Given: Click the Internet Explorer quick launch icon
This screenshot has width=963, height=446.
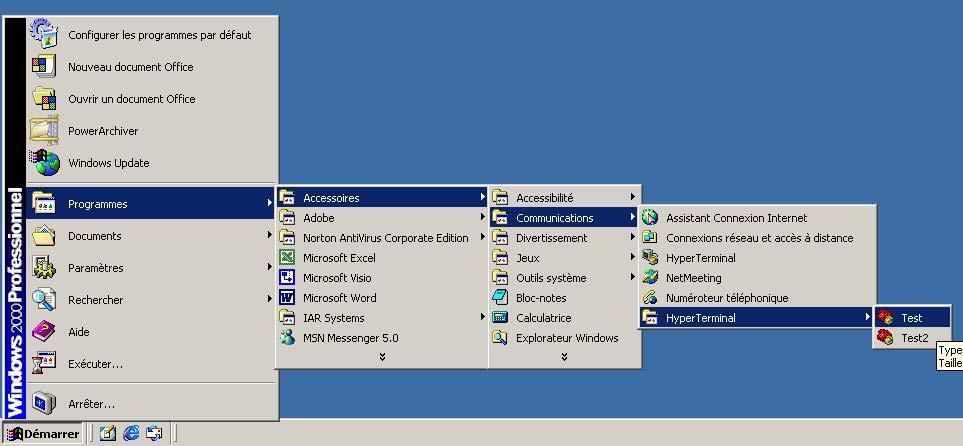Looking at the screenshot, I should coord(131,433).
